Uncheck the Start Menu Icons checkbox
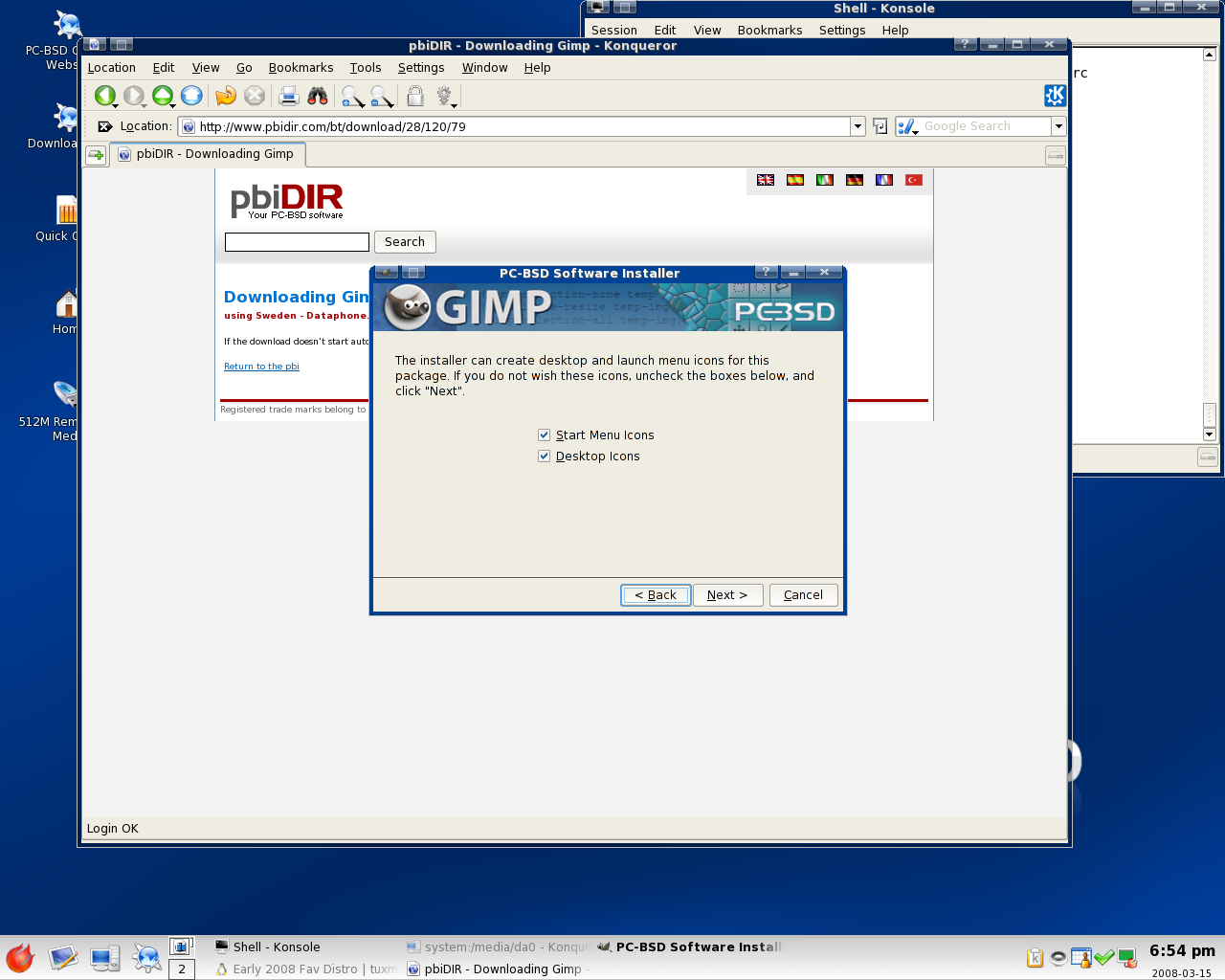Image resolution: width=1225 pixels, height=980 pixels. click(544, 435)
